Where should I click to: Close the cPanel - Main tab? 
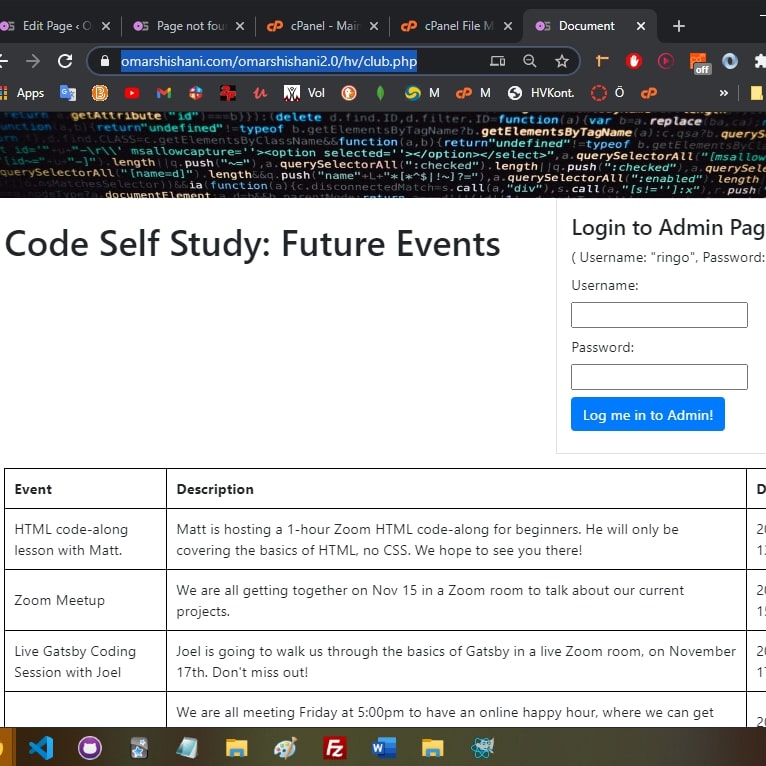[x=374, y=26]
